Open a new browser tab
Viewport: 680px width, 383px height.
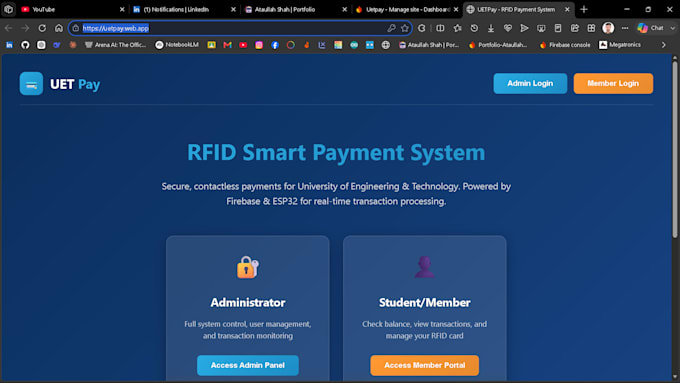[x=584, y=9]
